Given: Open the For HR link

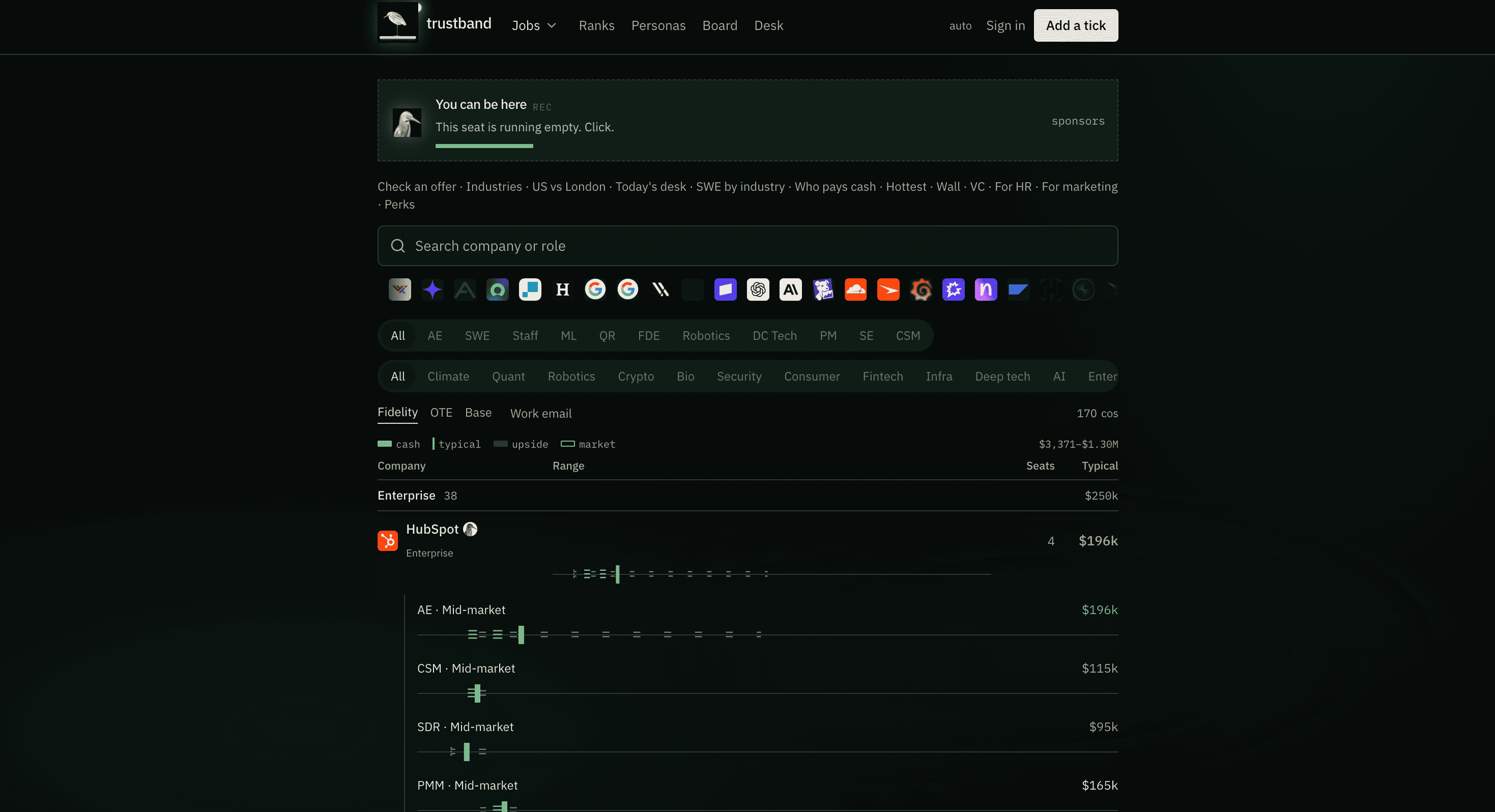Looking at the screenshot, I should point(1013,186).
